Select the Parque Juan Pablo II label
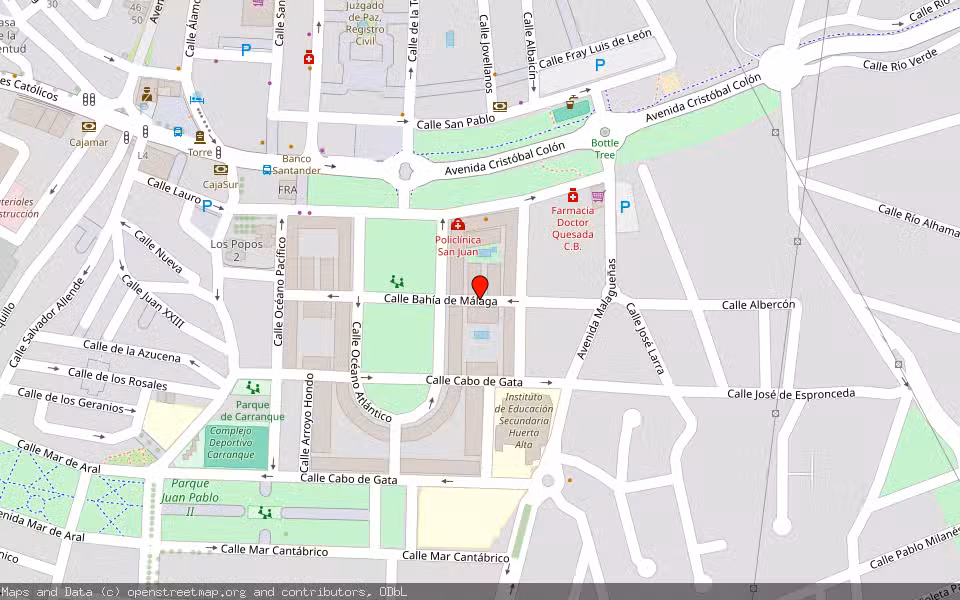960x600 pixels. click(190, 497)
